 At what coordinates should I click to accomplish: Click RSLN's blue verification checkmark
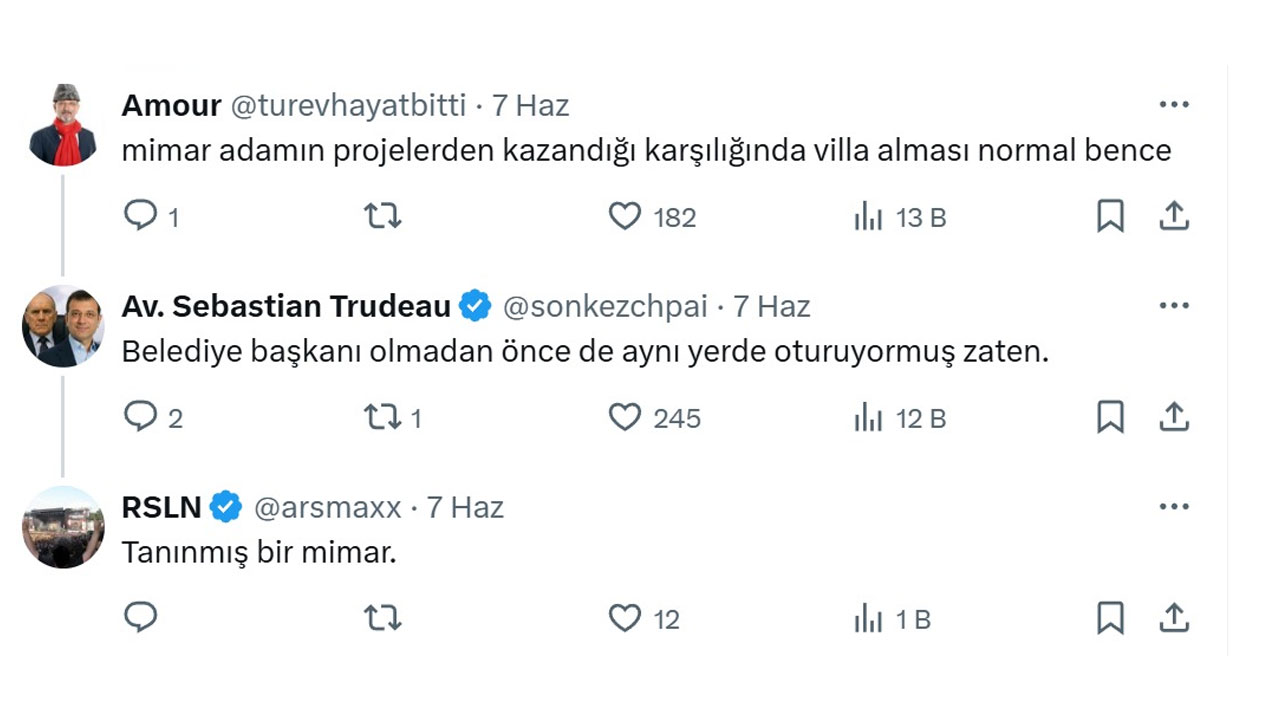[224, 507]
